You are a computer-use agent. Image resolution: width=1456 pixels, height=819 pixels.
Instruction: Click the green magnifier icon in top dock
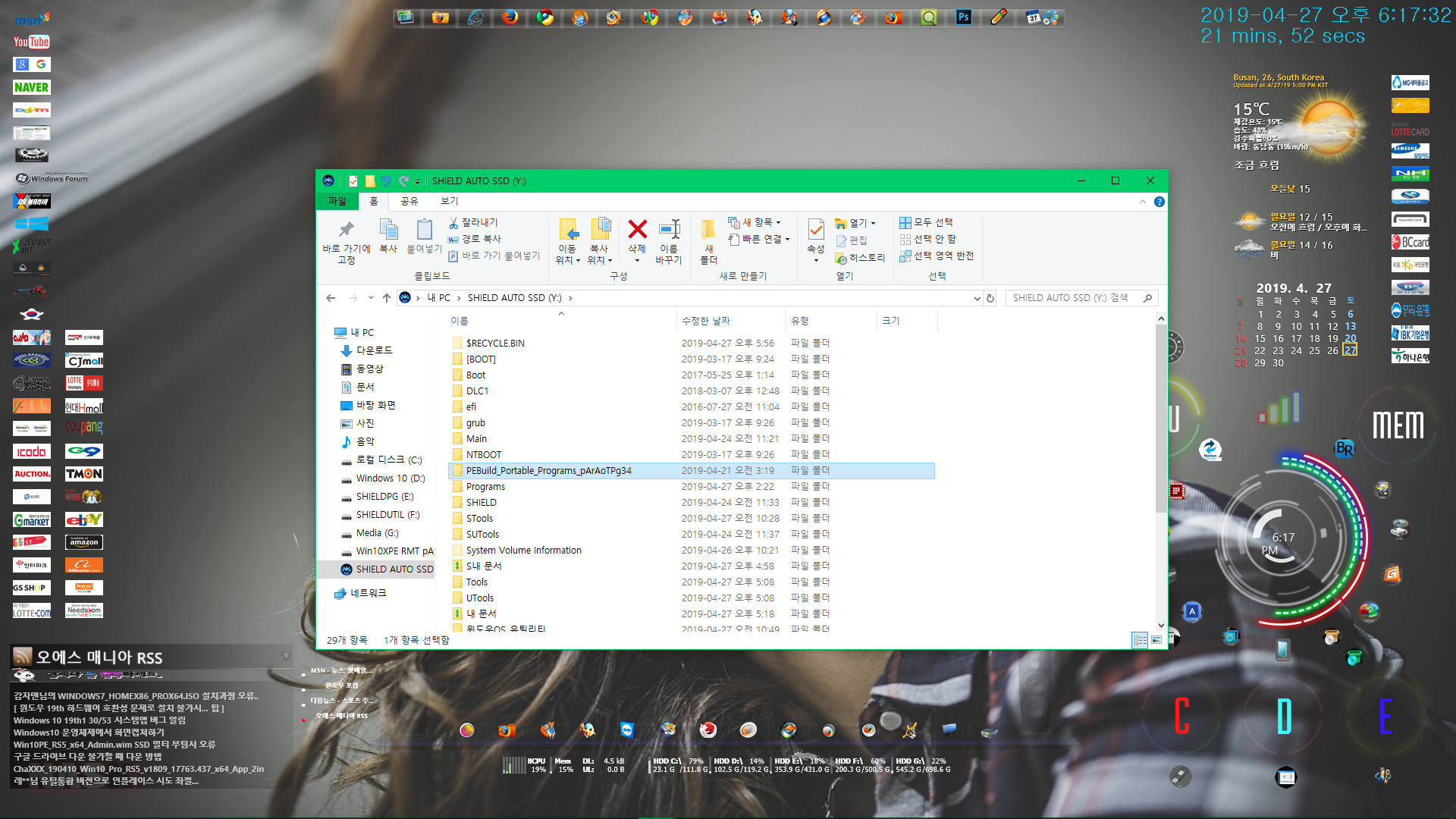pyautogui.click(x=928, y=17)
